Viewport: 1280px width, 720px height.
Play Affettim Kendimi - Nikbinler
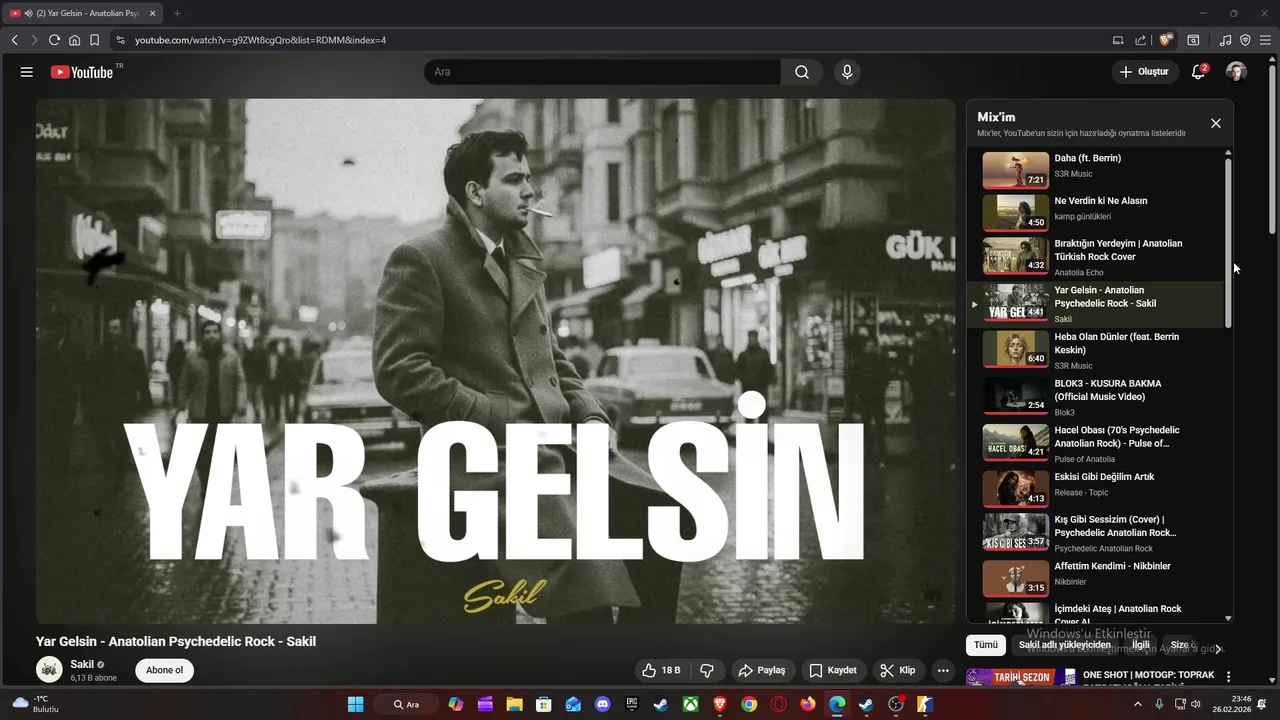click(1095, 577)
